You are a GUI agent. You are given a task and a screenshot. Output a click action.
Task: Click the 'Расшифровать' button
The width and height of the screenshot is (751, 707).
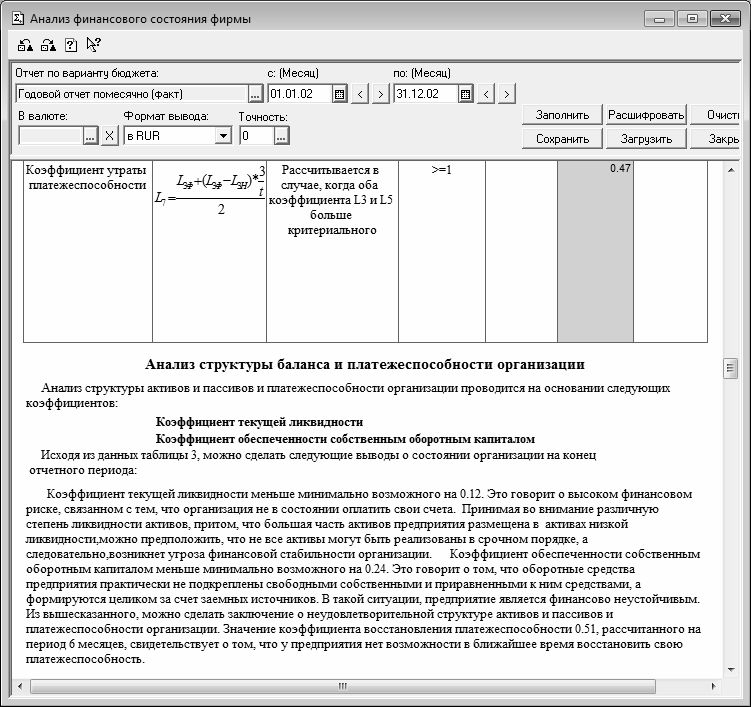646,115
